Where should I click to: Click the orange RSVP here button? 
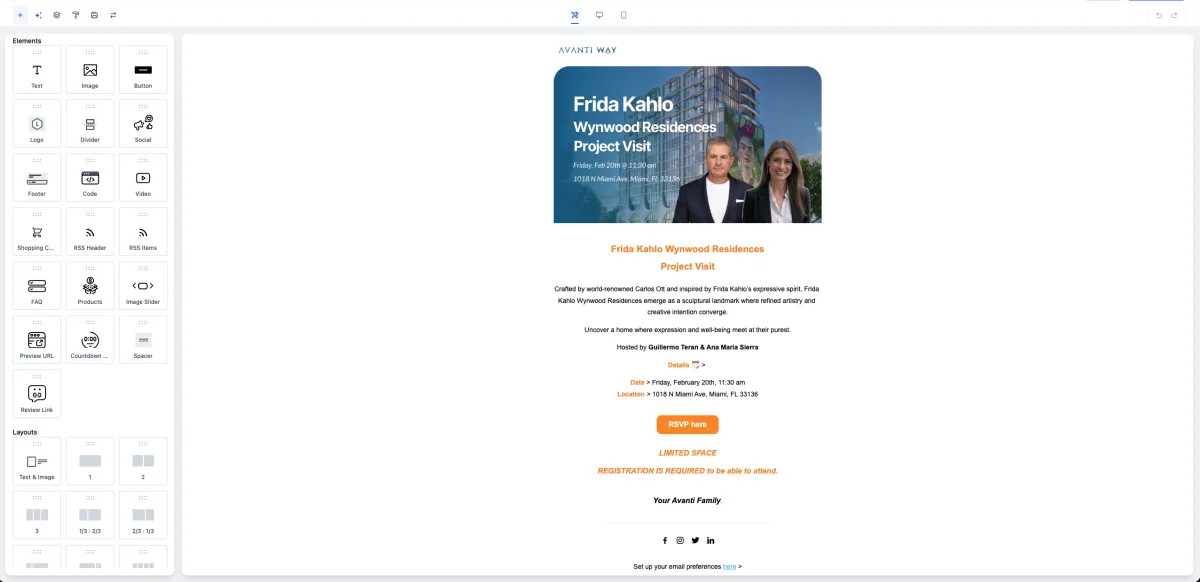click(x=687, y=424)
